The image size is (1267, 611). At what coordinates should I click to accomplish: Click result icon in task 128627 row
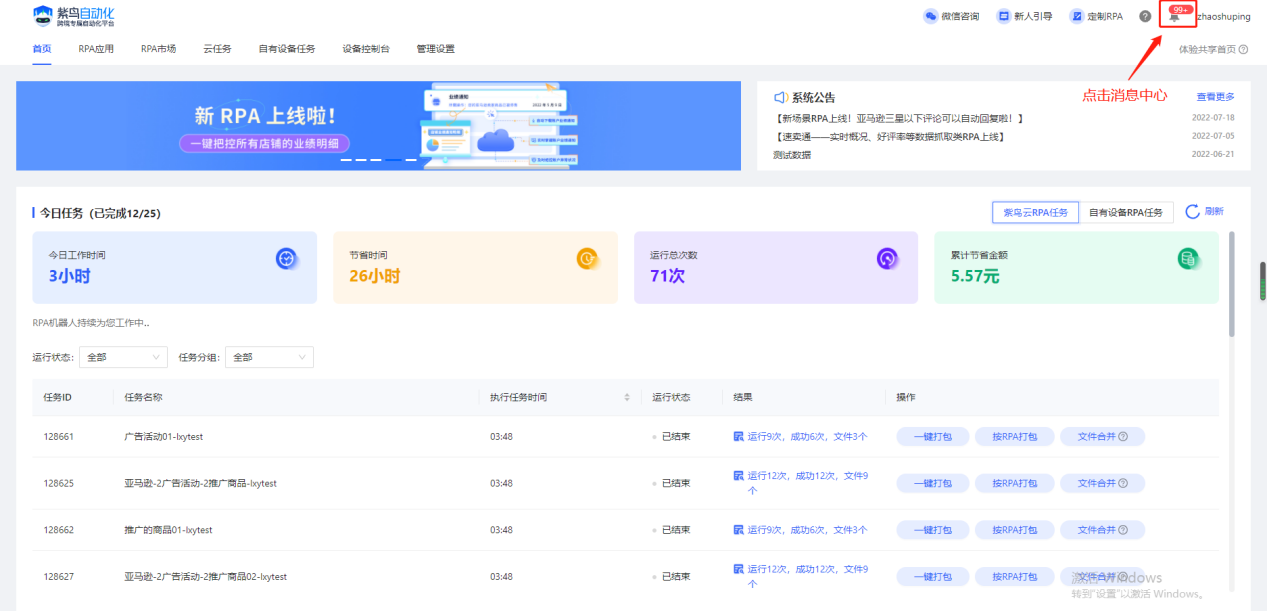(738, 569)
